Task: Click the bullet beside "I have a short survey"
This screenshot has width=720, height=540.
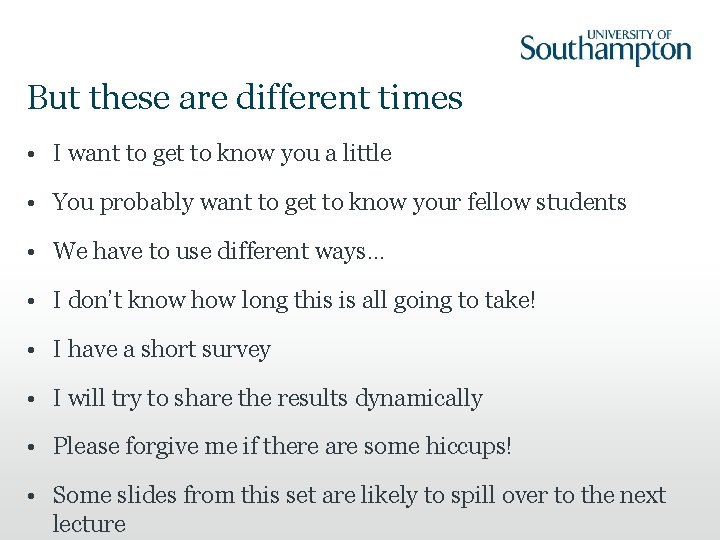Action: coord(33,350)
